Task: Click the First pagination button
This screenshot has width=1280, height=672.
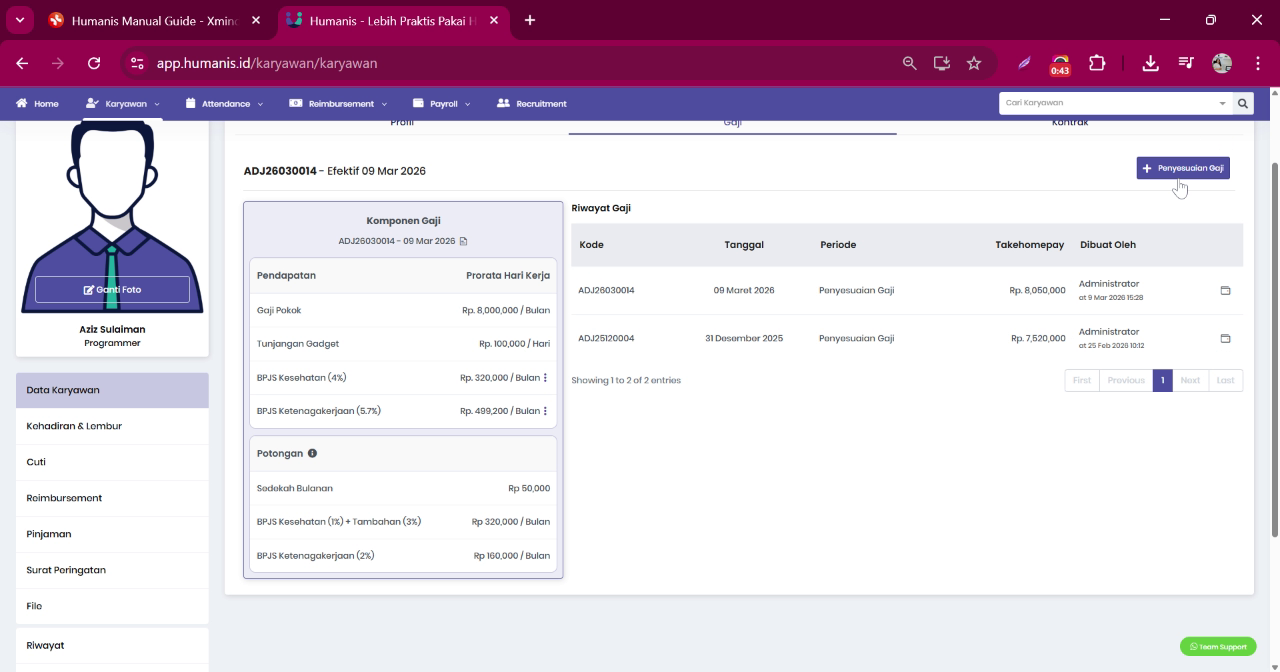Action: tap(1082, 380)
